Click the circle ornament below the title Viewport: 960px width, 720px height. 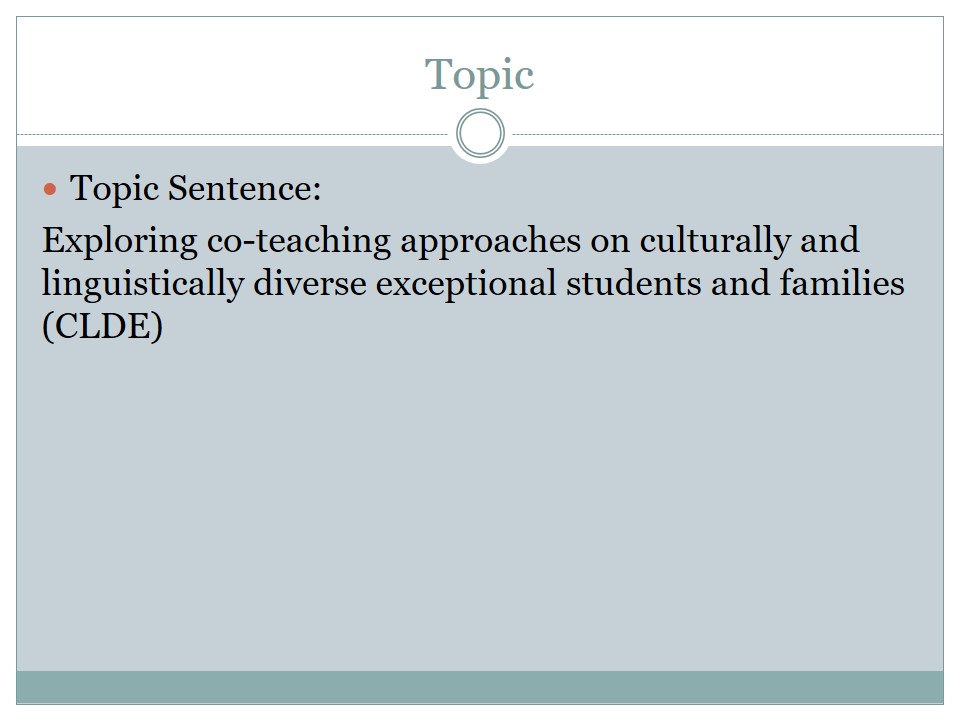click(480, 134)
